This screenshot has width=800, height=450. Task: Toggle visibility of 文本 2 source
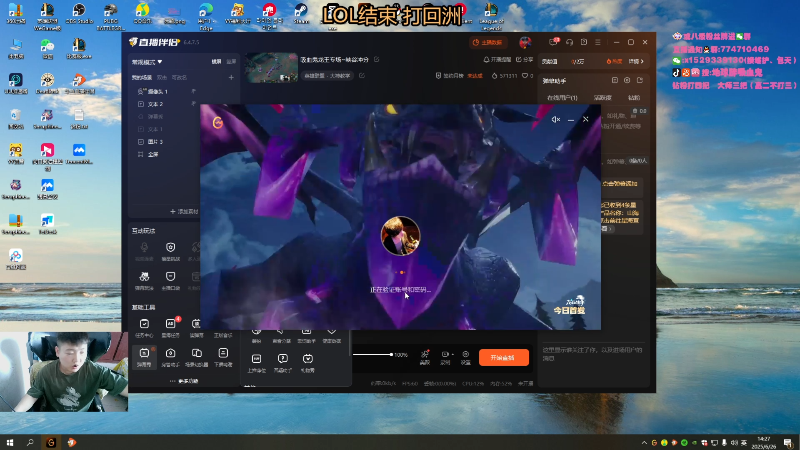[x=193, y=104]
